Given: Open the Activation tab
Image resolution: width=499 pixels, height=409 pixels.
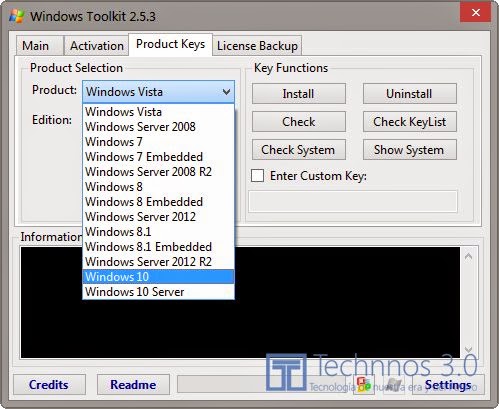Looking at the screenshot, I should pos(96,46).
